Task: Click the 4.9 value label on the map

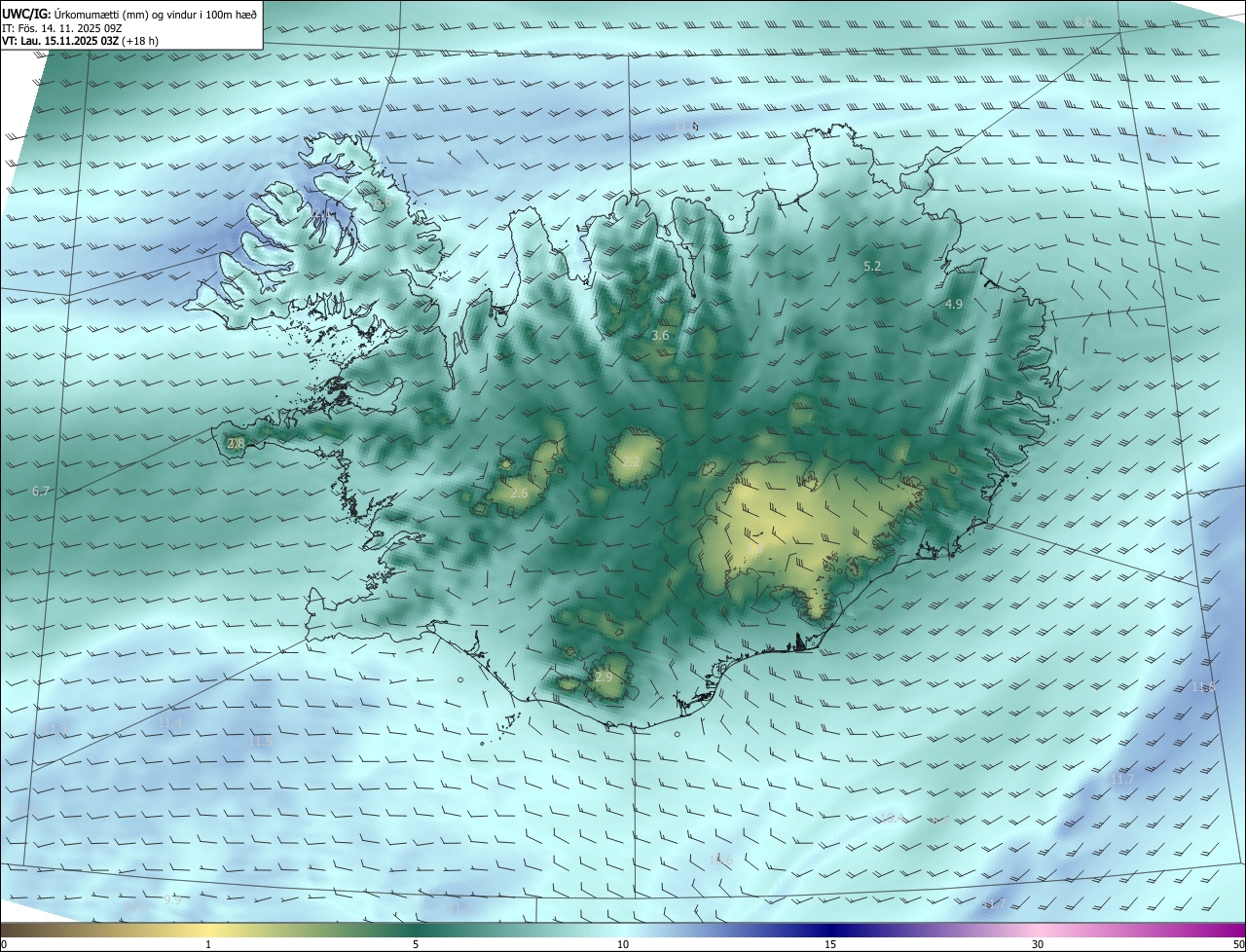Action: [954, 305]
